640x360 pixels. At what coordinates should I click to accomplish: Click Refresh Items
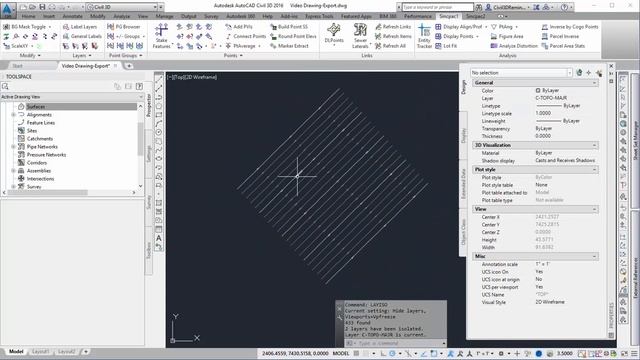(x=393, y=36)
